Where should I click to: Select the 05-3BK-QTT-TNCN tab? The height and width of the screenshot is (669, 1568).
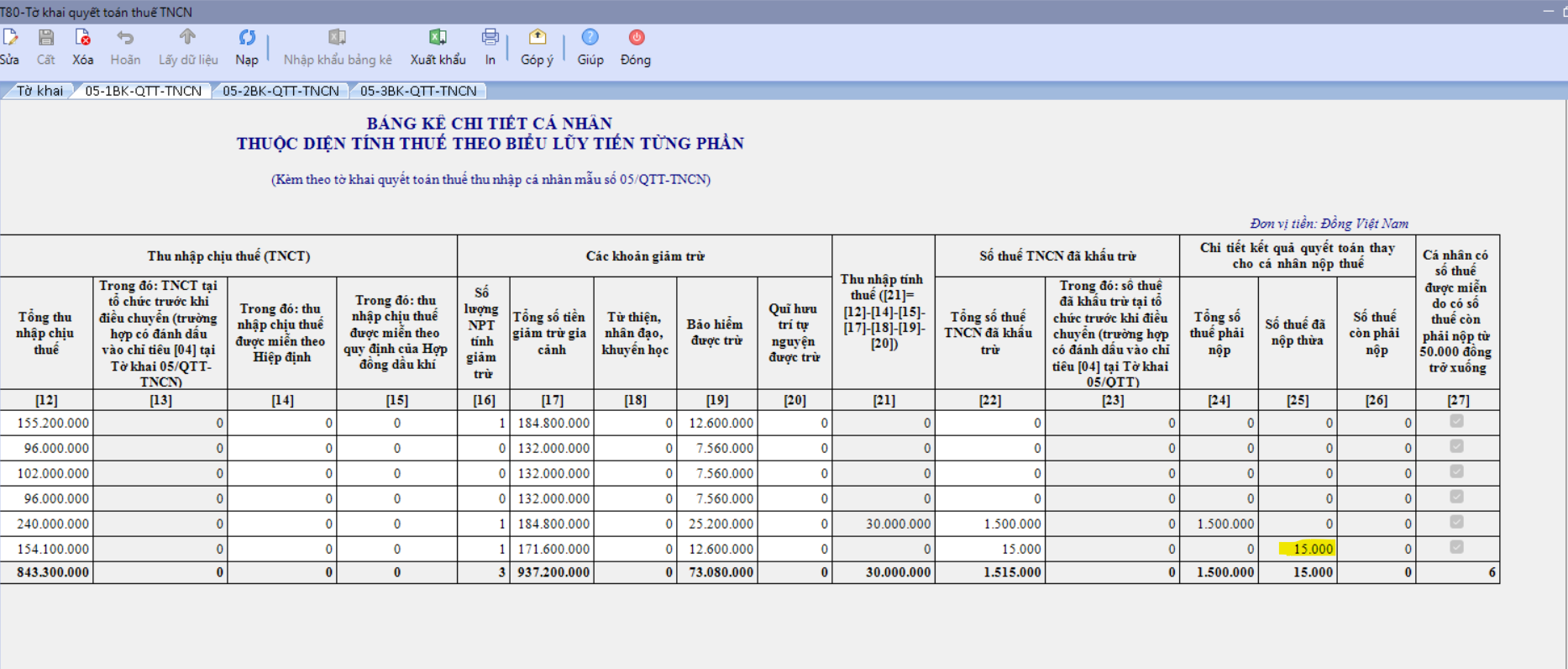(418, 91)
